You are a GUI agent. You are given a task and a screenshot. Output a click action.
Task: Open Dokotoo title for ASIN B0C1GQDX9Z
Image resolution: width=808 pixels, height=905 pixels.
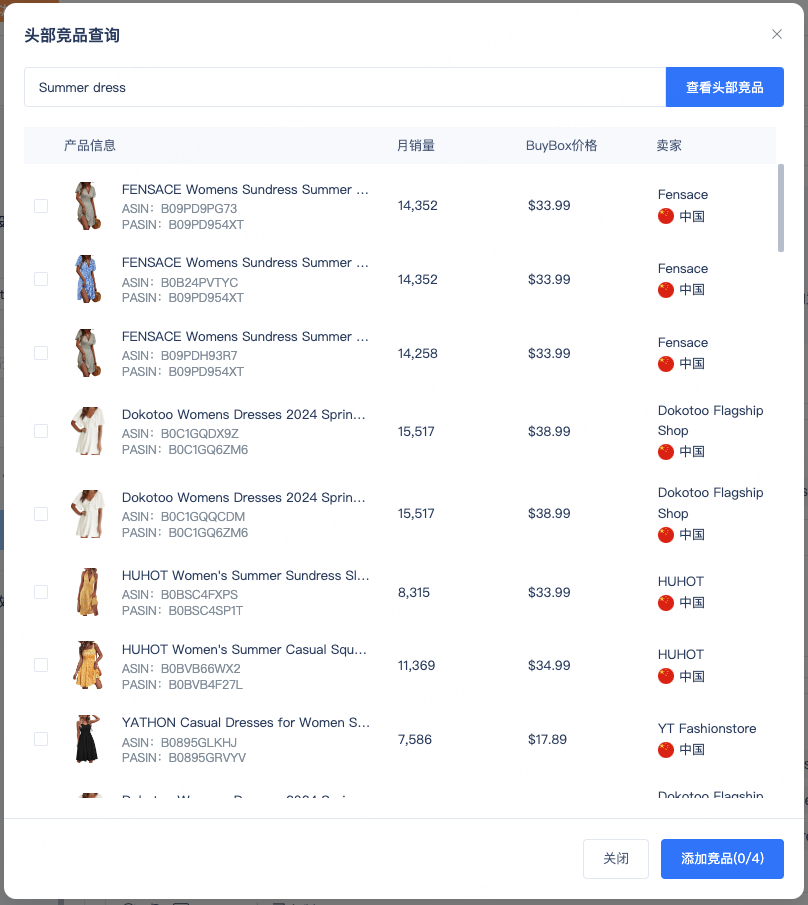click(x=244, y=414)
